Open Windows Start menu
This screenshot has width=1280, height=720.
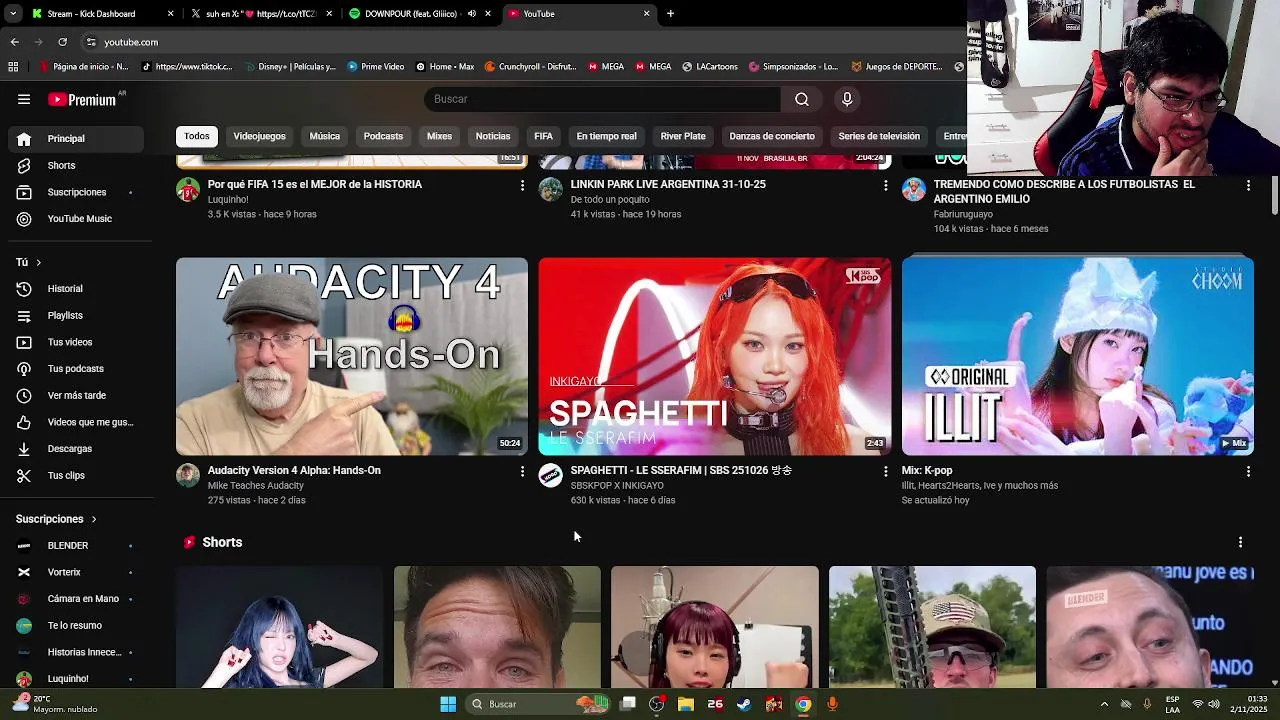pos(448,704)
